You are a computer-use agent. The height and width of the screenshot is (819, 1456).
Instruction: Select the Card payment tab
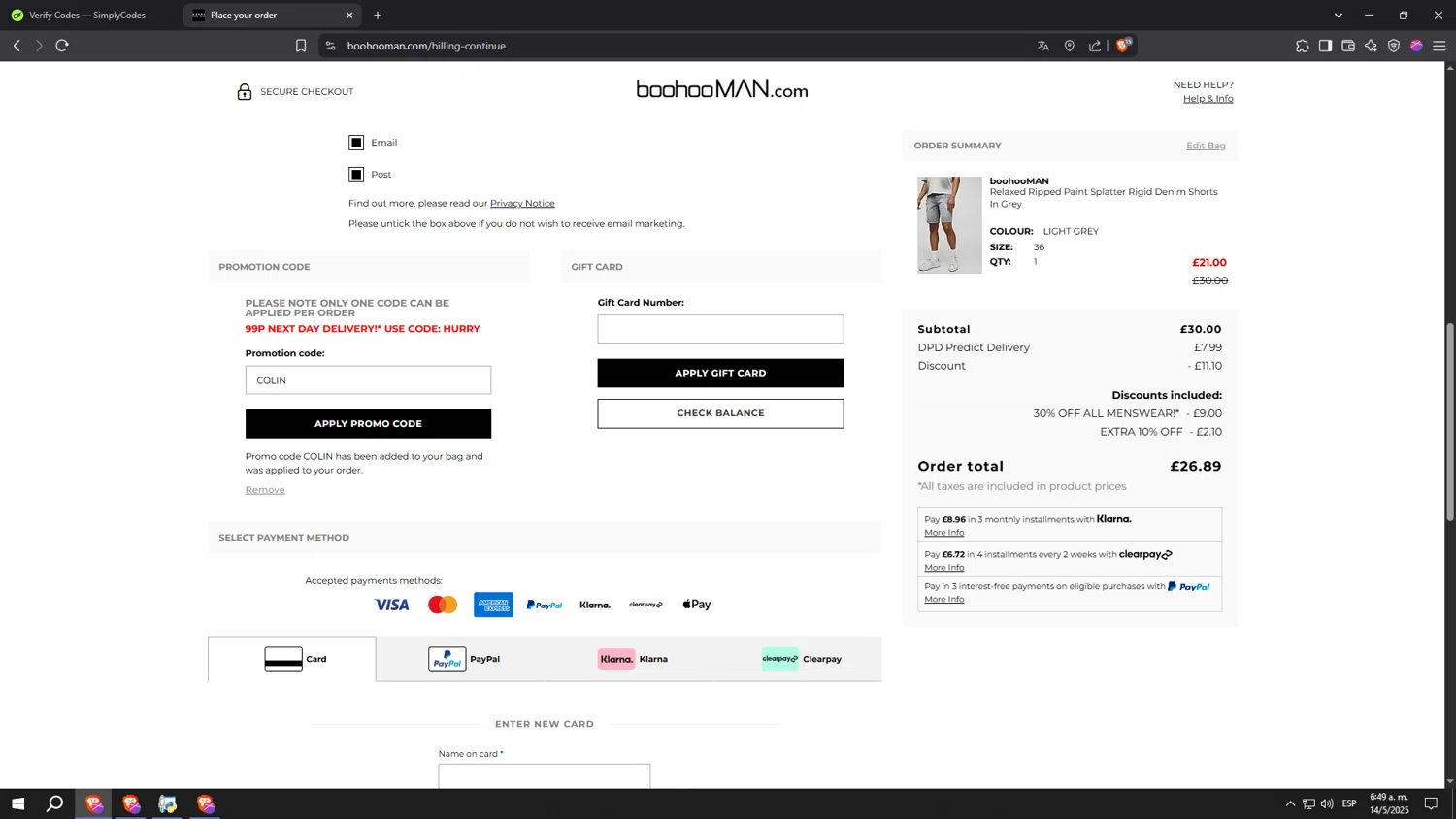(292, 659)
